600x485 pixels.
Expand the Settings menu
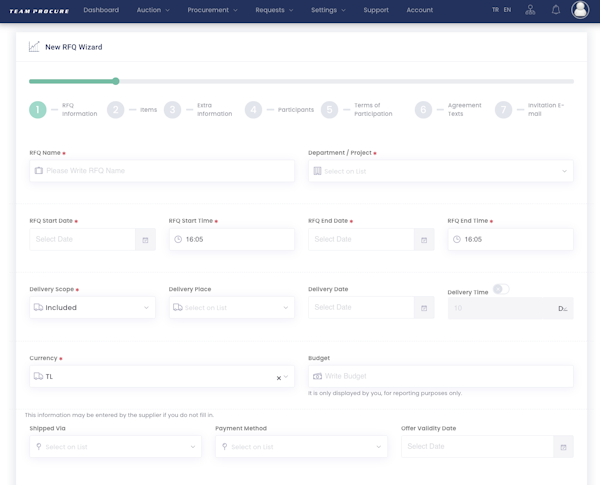pos(328,10)
